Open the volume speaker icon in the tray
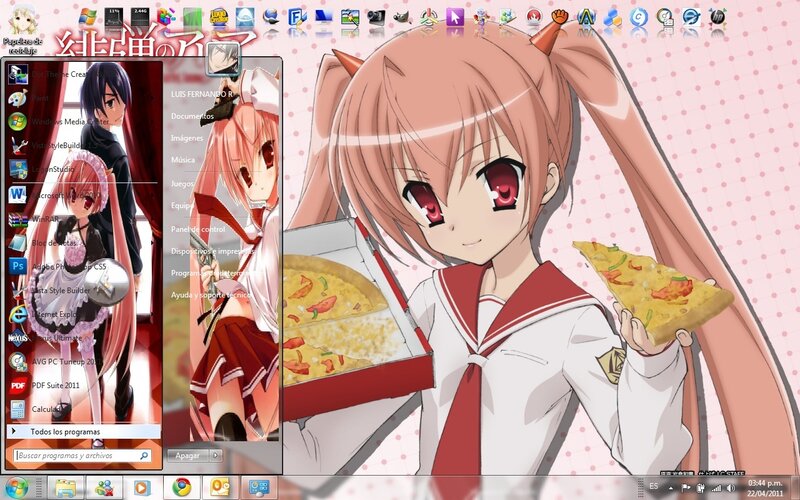800x500 pixels. point(731,488)
